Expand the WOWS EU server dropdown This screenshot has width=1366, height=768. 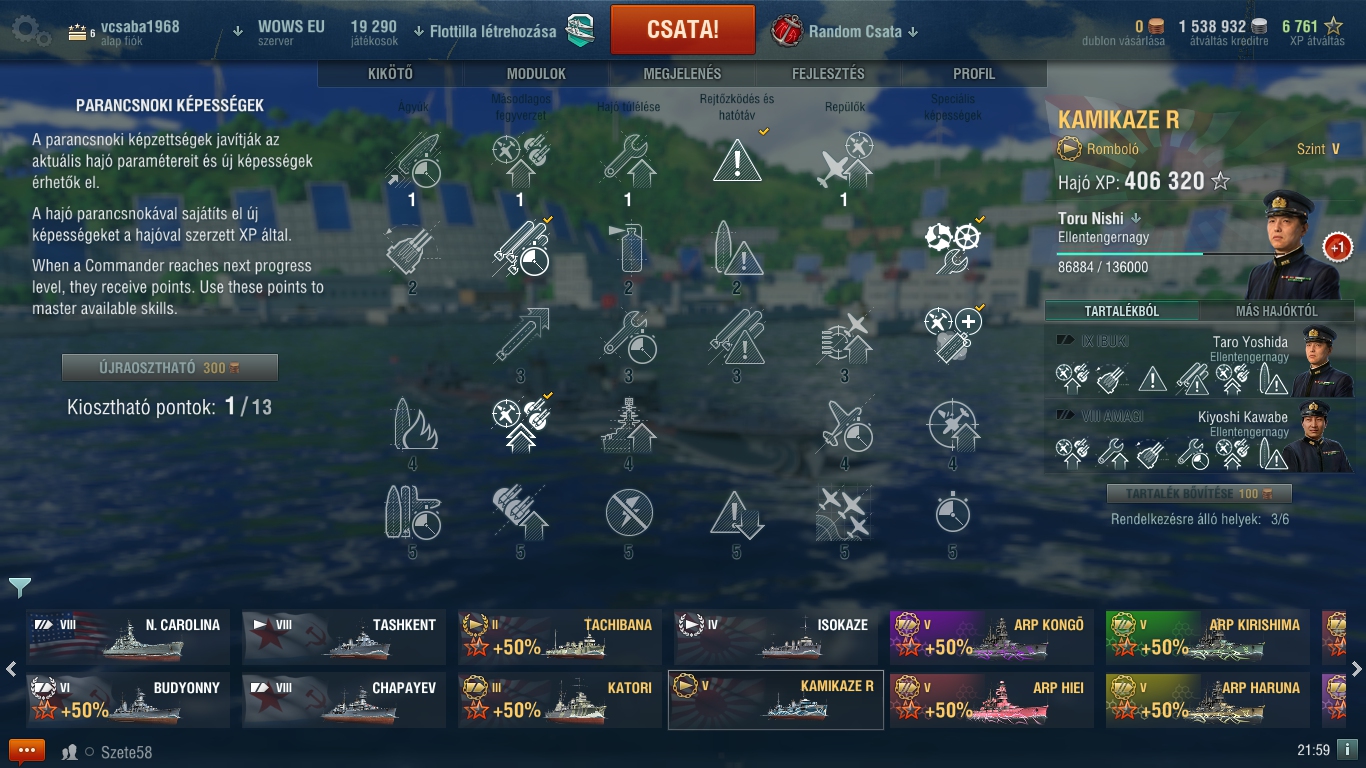click(x=279, y=31)
